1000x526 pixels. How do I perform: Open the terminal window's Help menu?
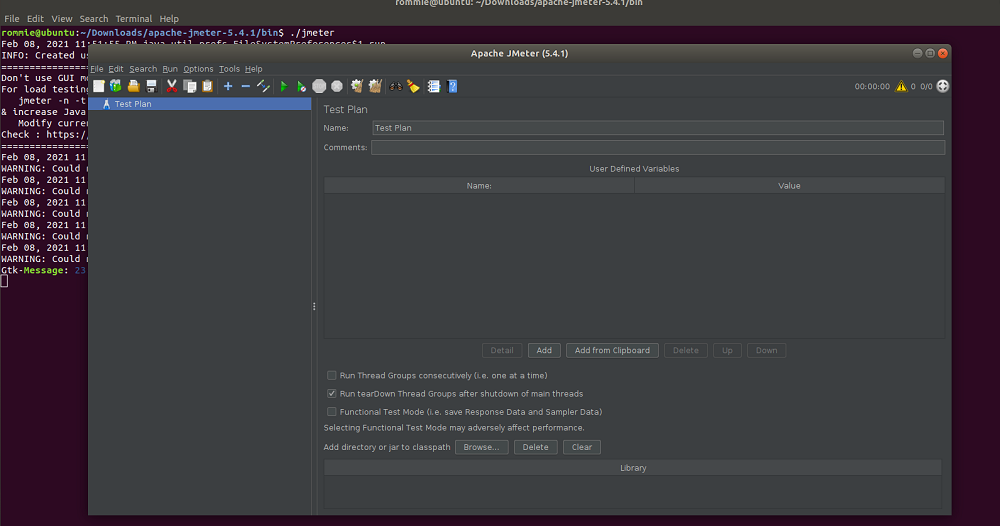(x=169, y=19)
